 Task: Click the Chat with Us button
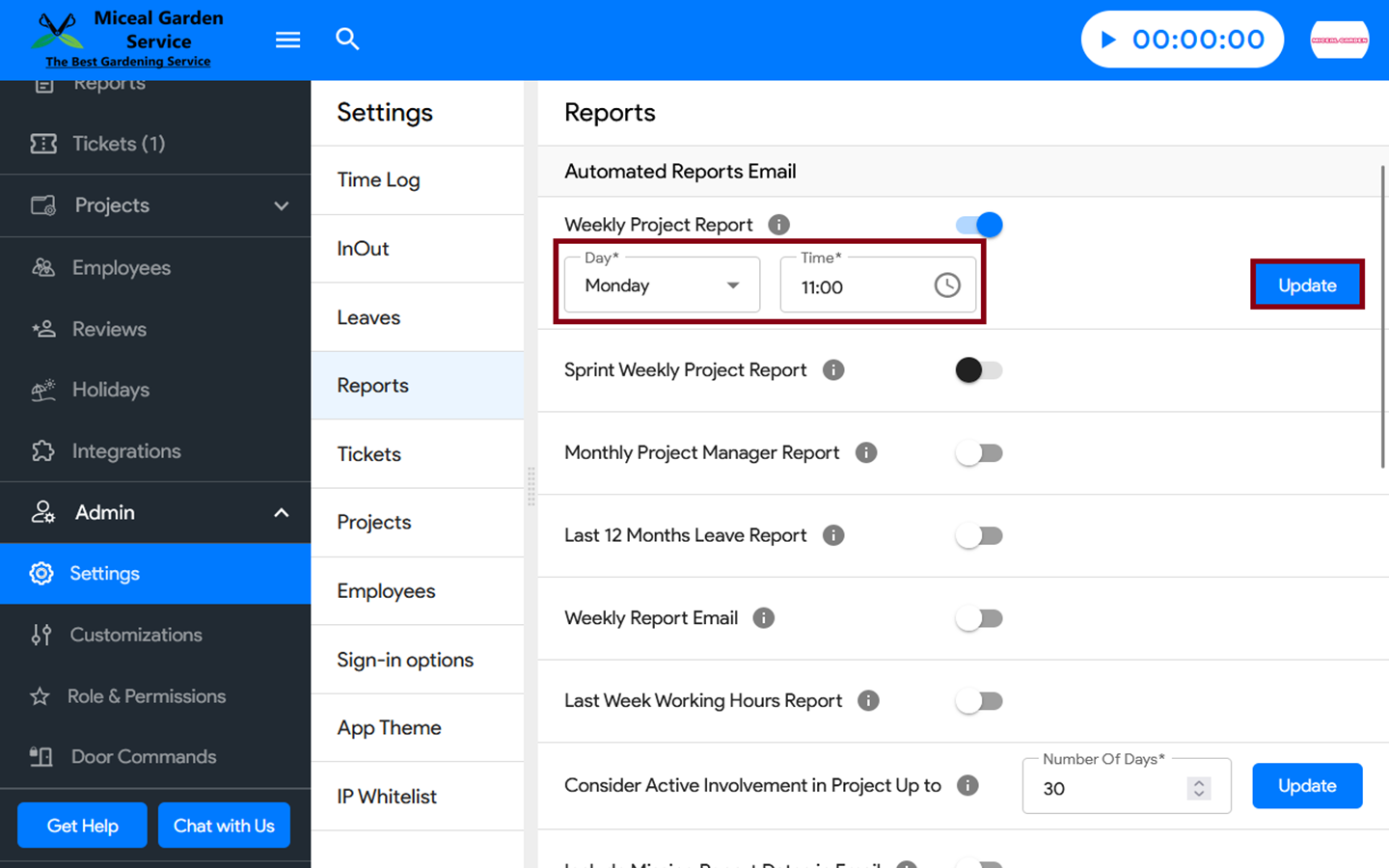coord(224,826)
